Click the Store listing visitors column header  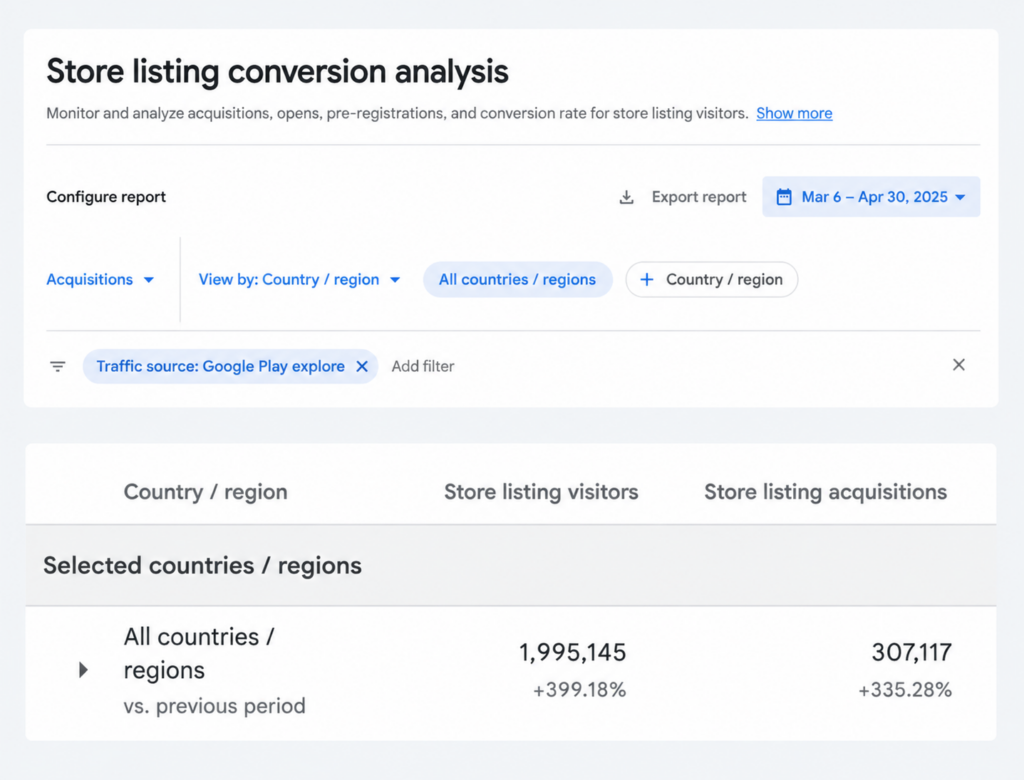(x=541, y=491)
